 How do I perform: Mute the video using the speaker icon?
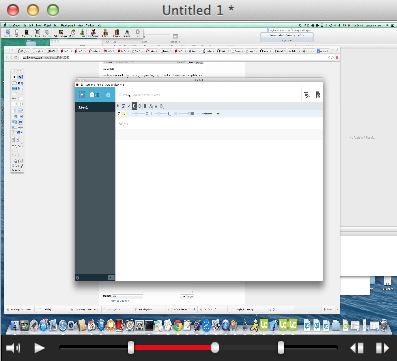[x=13, y=348]
